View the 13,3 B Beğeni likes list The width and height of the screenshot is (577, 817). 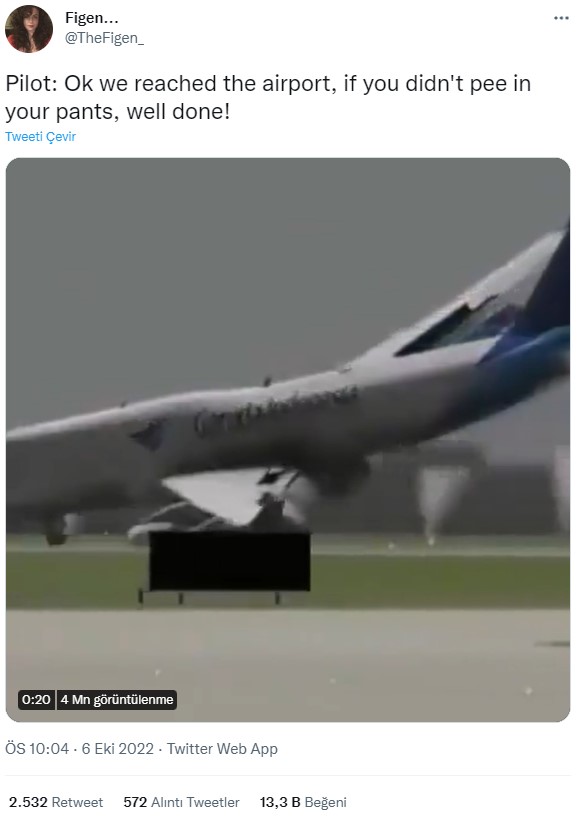point(303,802)
